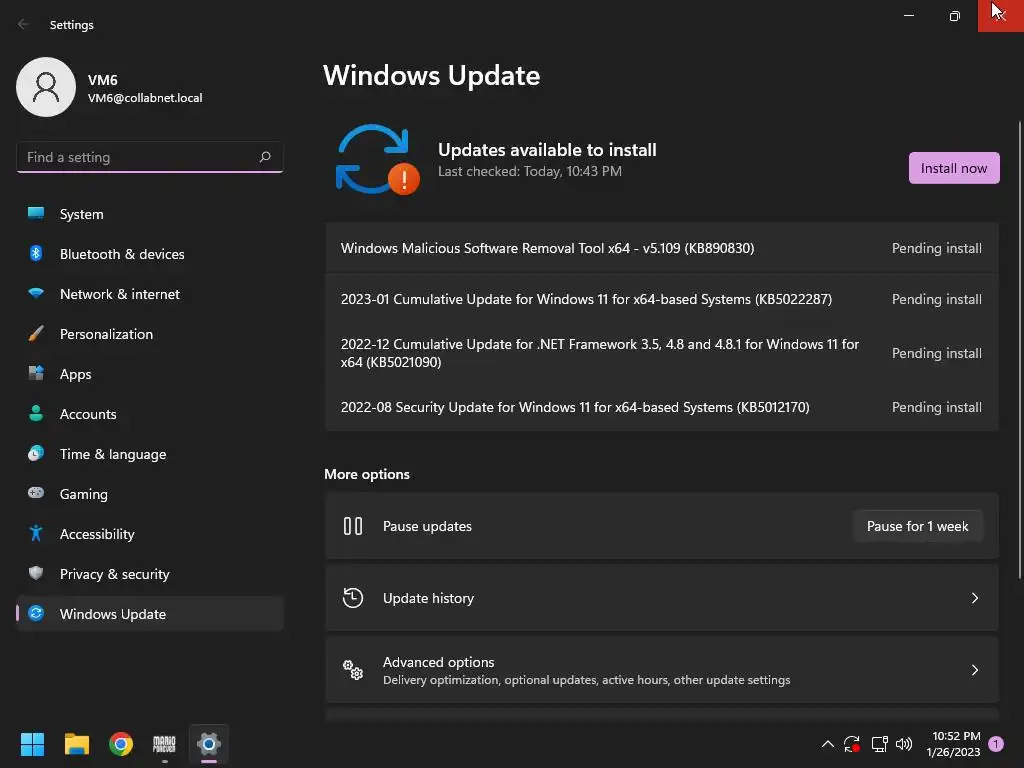Click the magnifier search icon in Find a setting
The width and height of the screenshot is (1024, 768).
coord(264,157)
